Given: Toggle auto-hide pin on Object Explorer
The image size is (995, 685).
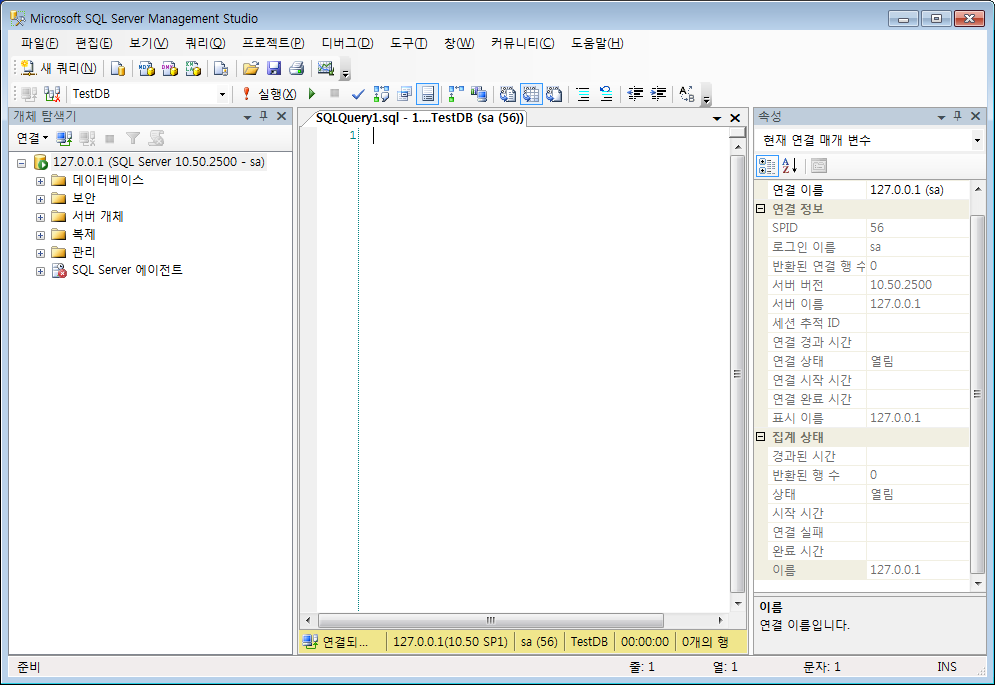Looking at the screenshot, I should [264, 116].
